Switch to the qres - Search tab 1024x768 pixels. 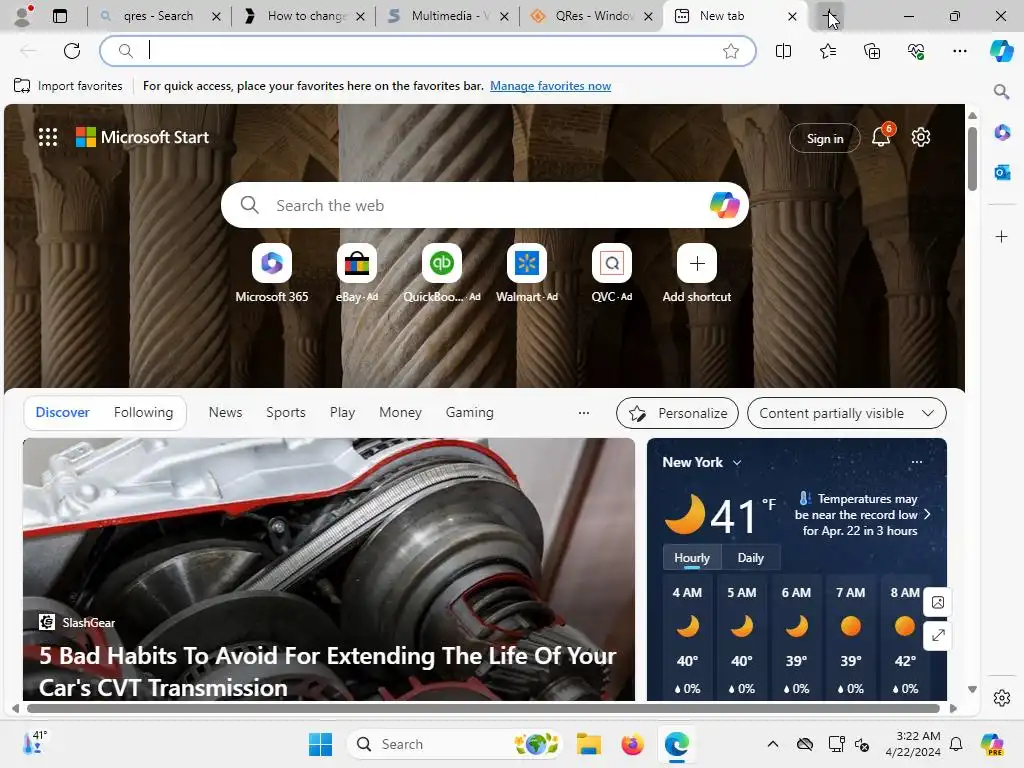(159, 16)
